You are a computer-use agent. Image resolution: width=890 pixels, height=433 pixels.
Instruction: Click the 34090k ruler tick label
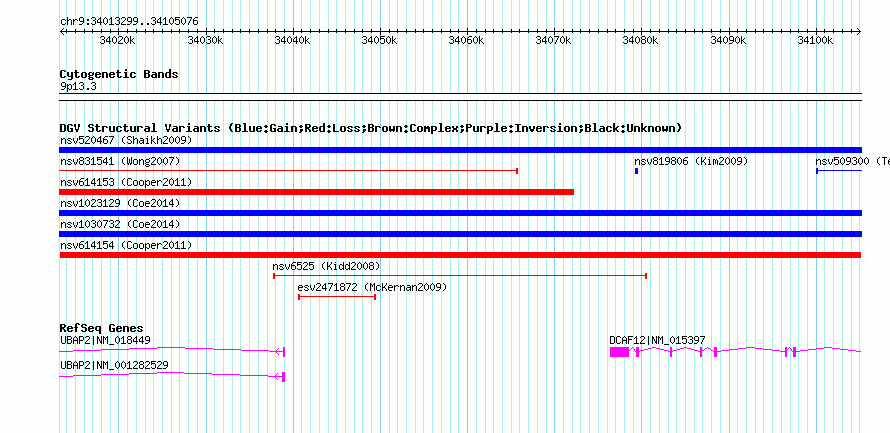(729, 40)
